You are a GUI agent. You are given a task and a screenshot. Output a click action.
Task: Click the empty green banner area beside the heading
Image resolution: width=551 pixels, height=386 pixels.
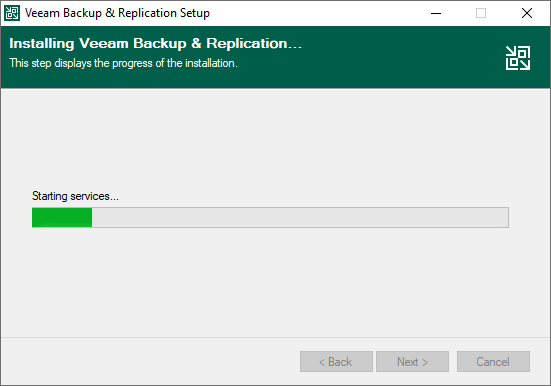tap(401, 57)
